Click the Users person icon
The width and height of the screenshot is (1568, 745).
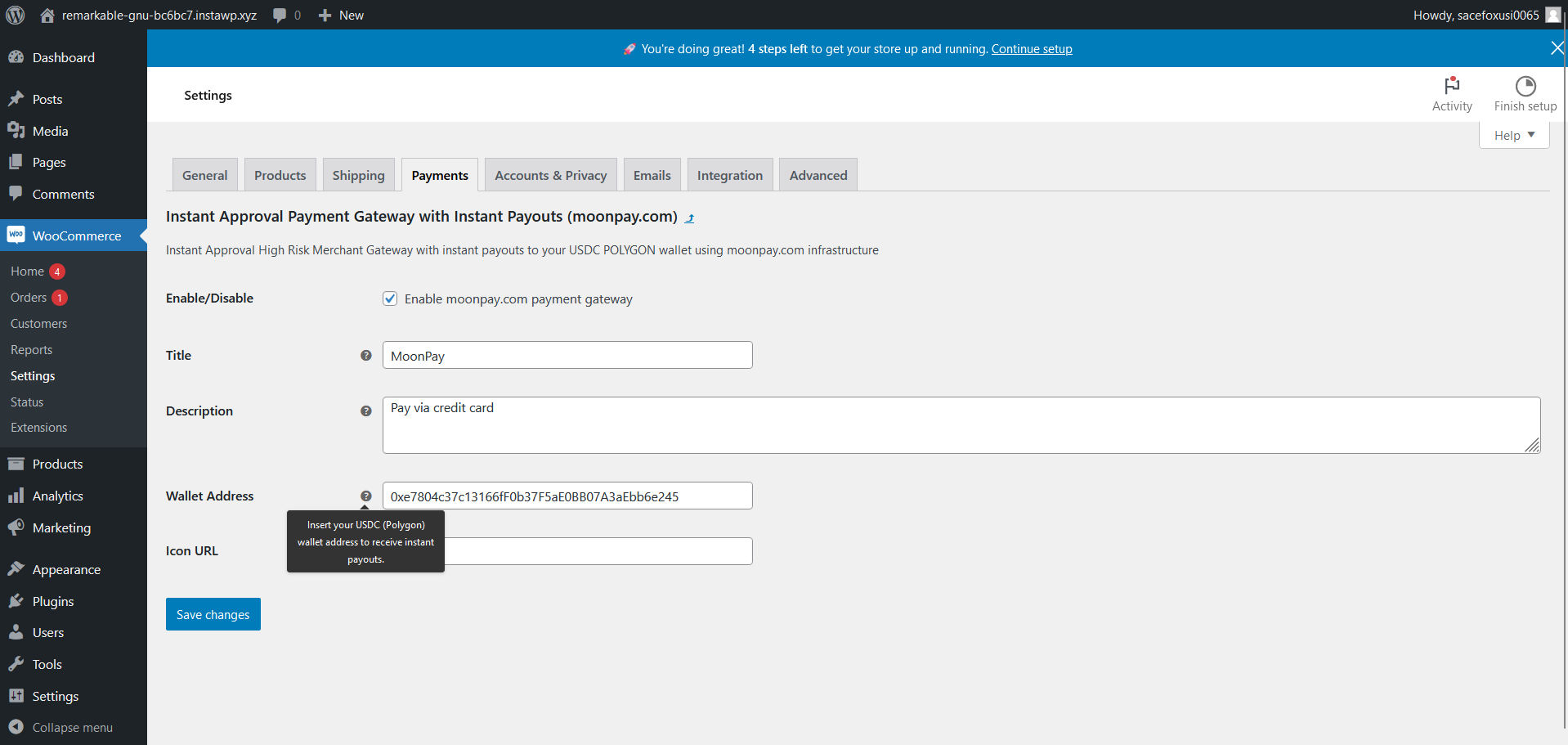click(x=16, y=632)
